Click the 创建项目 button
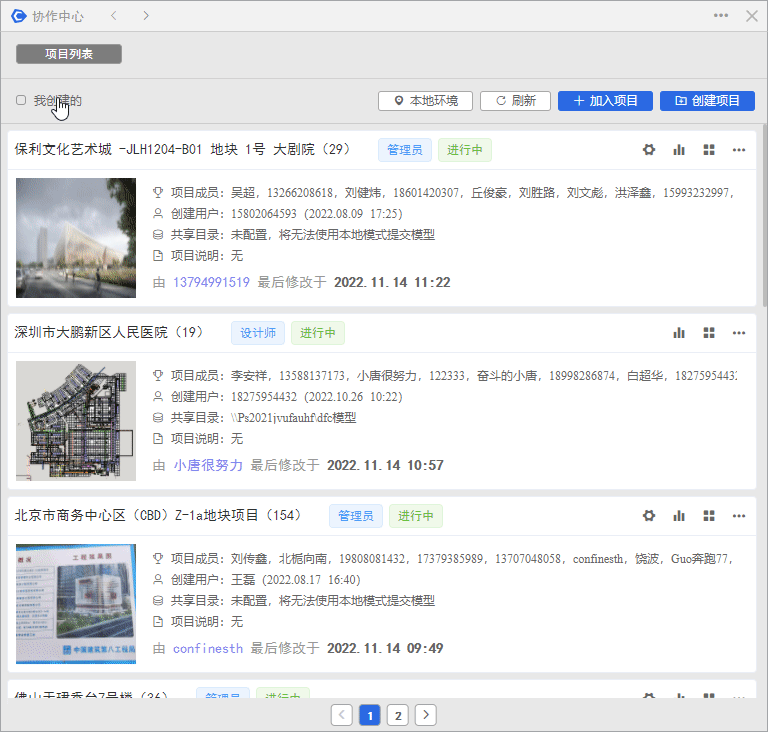 (x=707, y=101)
